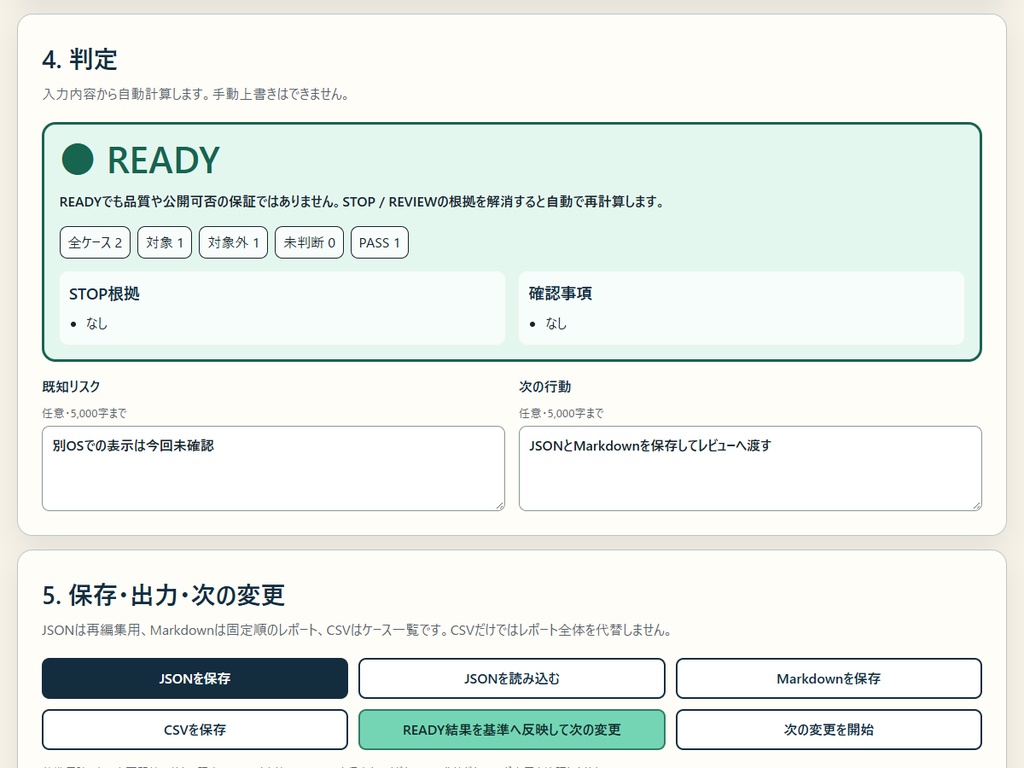Click the 確認事項 heading
The width and height of the screenshot is (1024, 768).
(x=560, y=294)
